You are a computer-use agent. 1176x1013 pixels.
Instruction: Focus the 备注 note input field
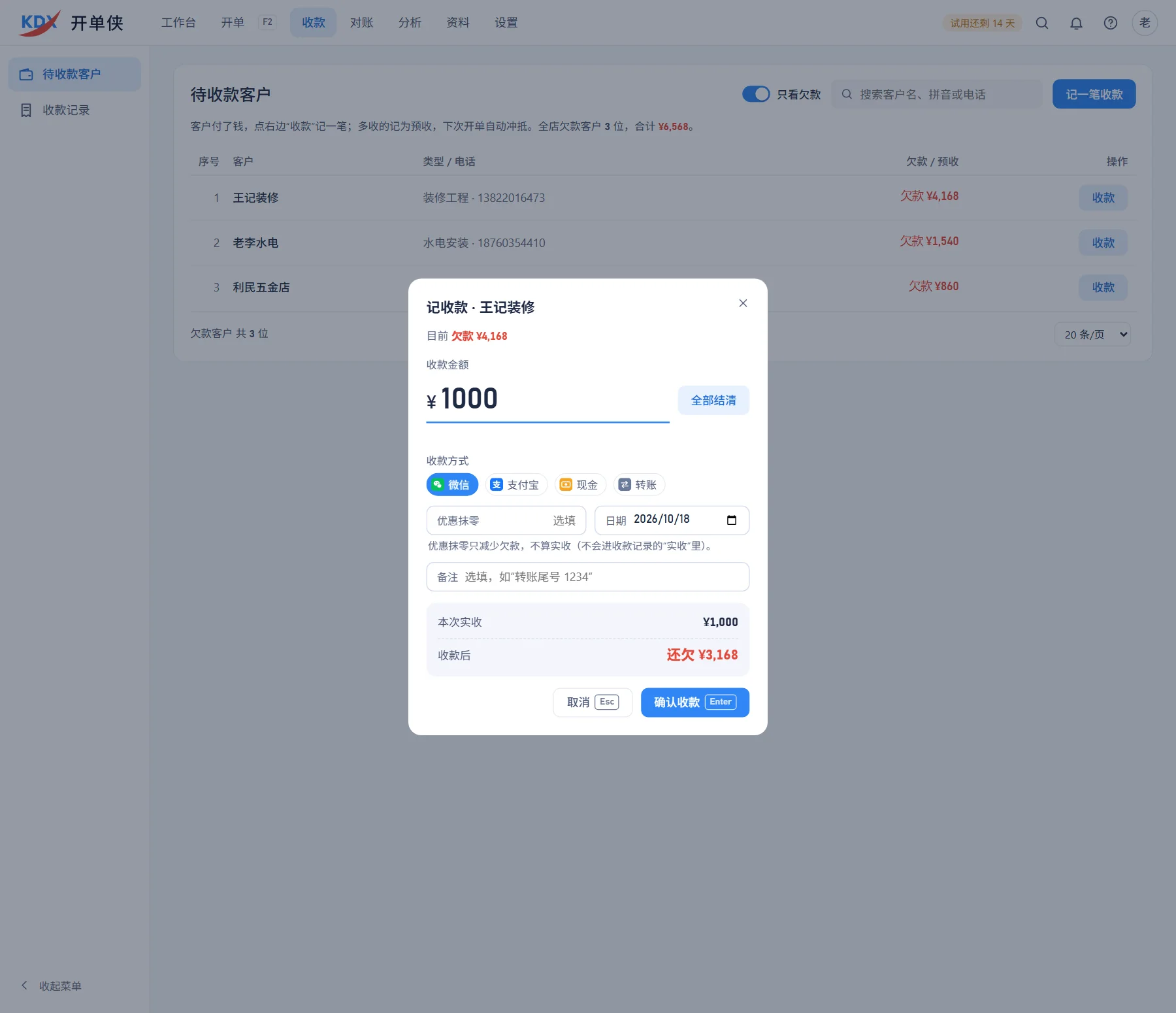588,577
